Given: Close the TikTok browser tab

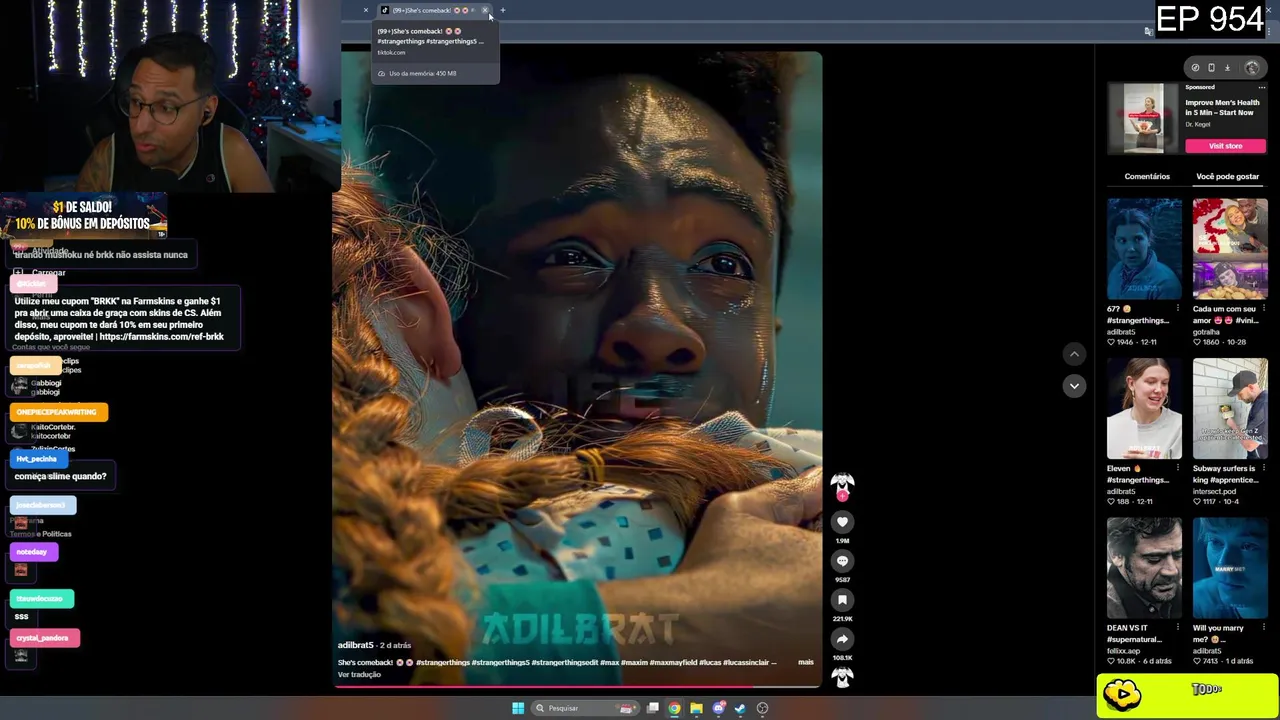Looking at the screenshot, I should coord(485,10).
